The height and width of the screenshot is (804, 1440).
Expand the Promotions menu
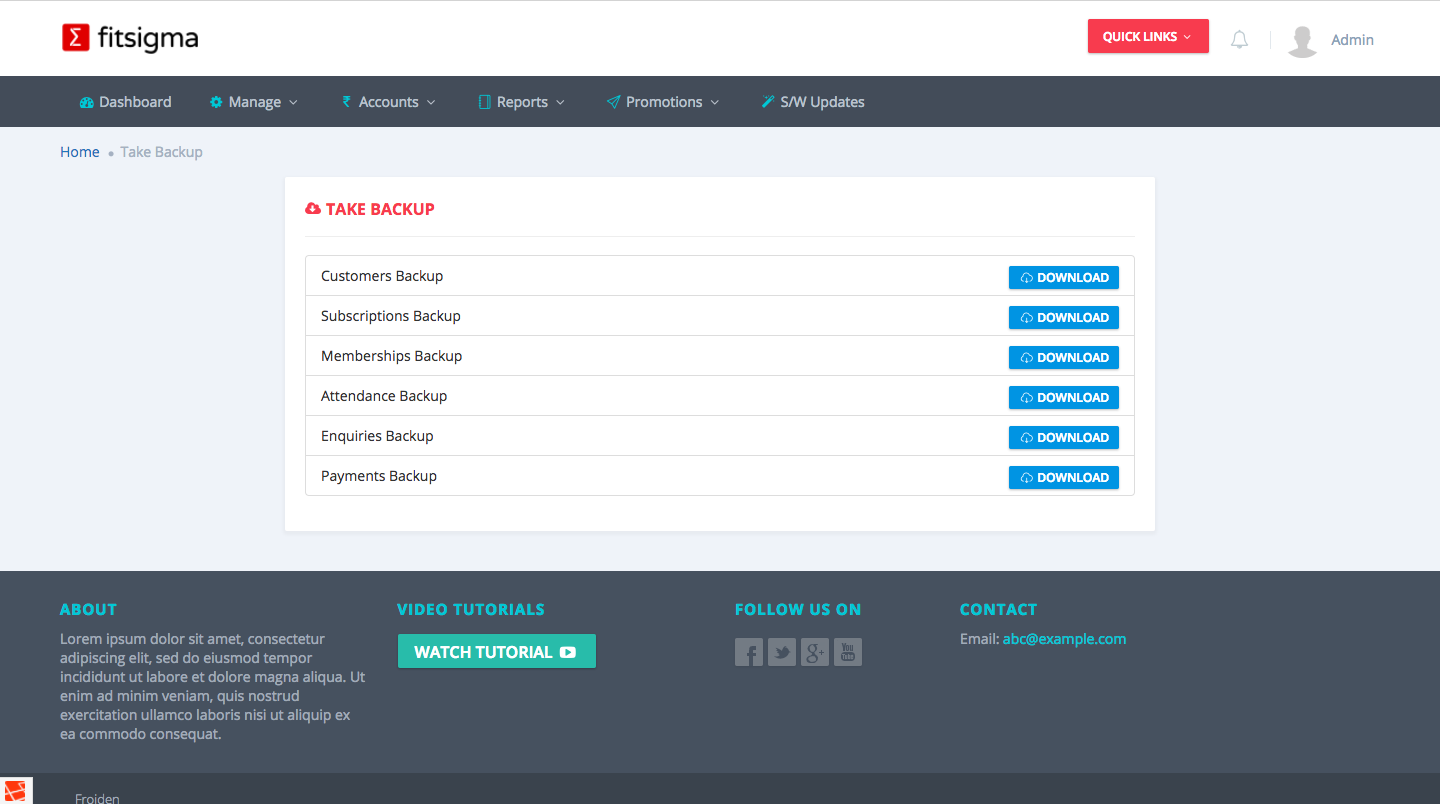pos(663,102)
